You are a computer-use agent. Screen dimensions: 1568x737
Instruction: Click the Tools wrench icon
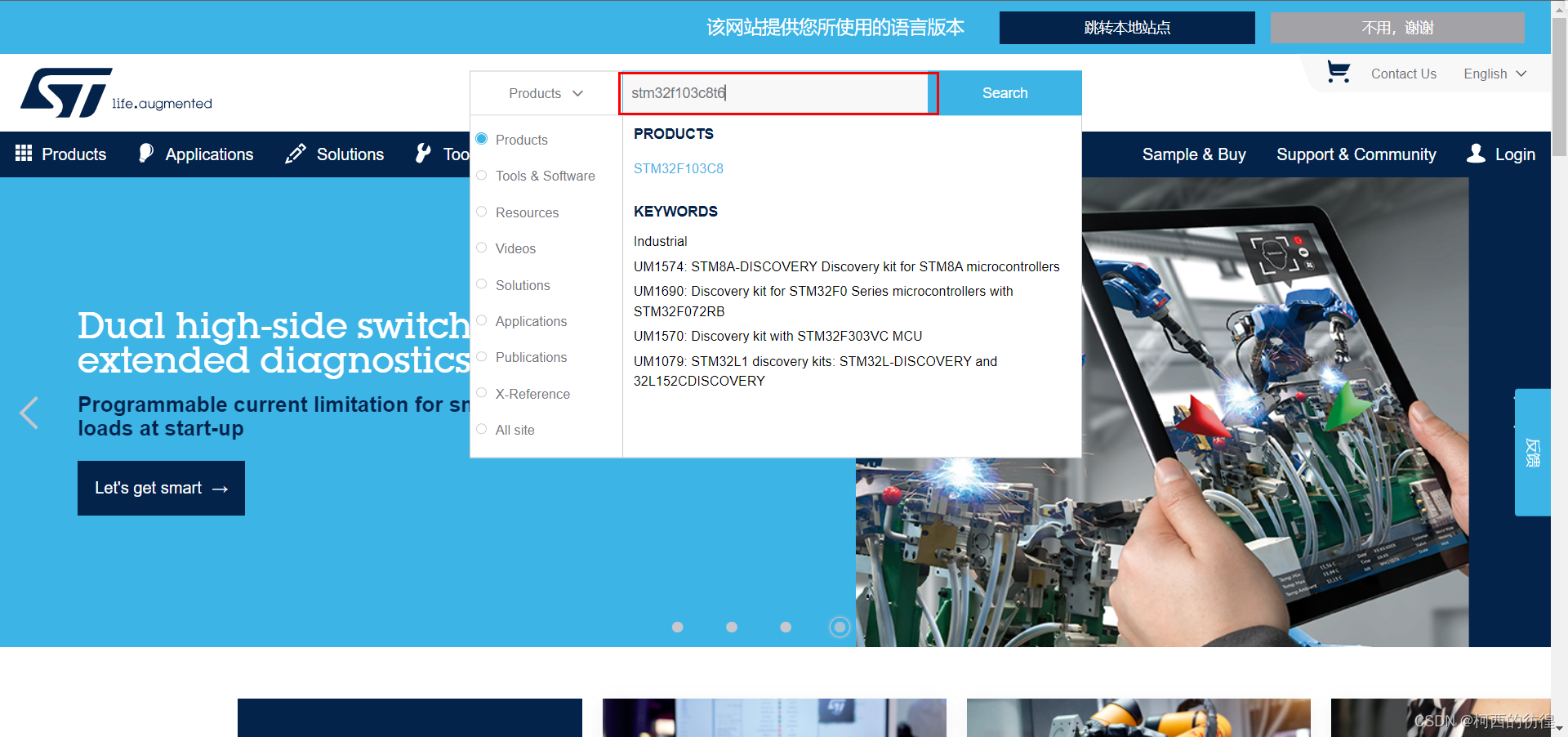pyautogui.click(x=423, y=154)
